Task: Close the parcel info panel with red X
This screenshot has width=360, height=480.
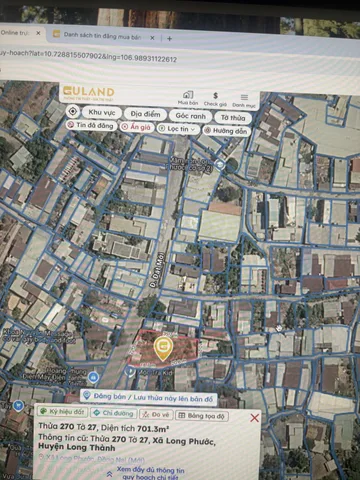Action: tap(254, 418)
